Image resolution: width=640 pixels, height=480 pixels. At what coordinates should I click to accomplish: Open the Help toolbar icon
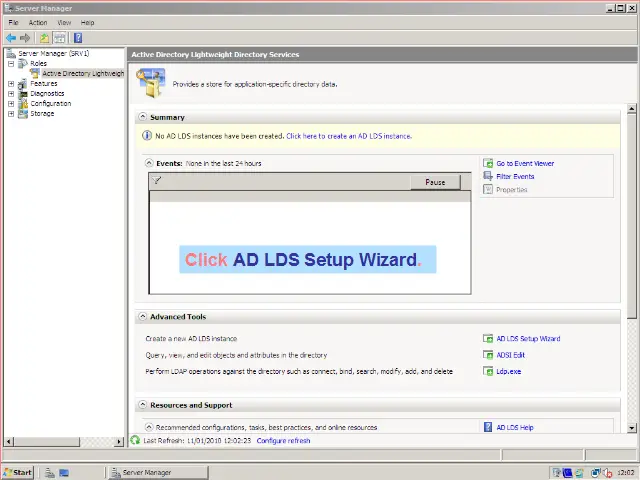(x=78, y=38)
